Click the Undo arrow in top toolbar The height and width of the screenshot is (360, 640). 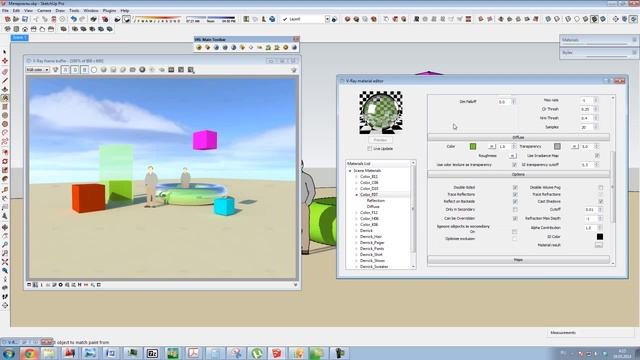73,19
